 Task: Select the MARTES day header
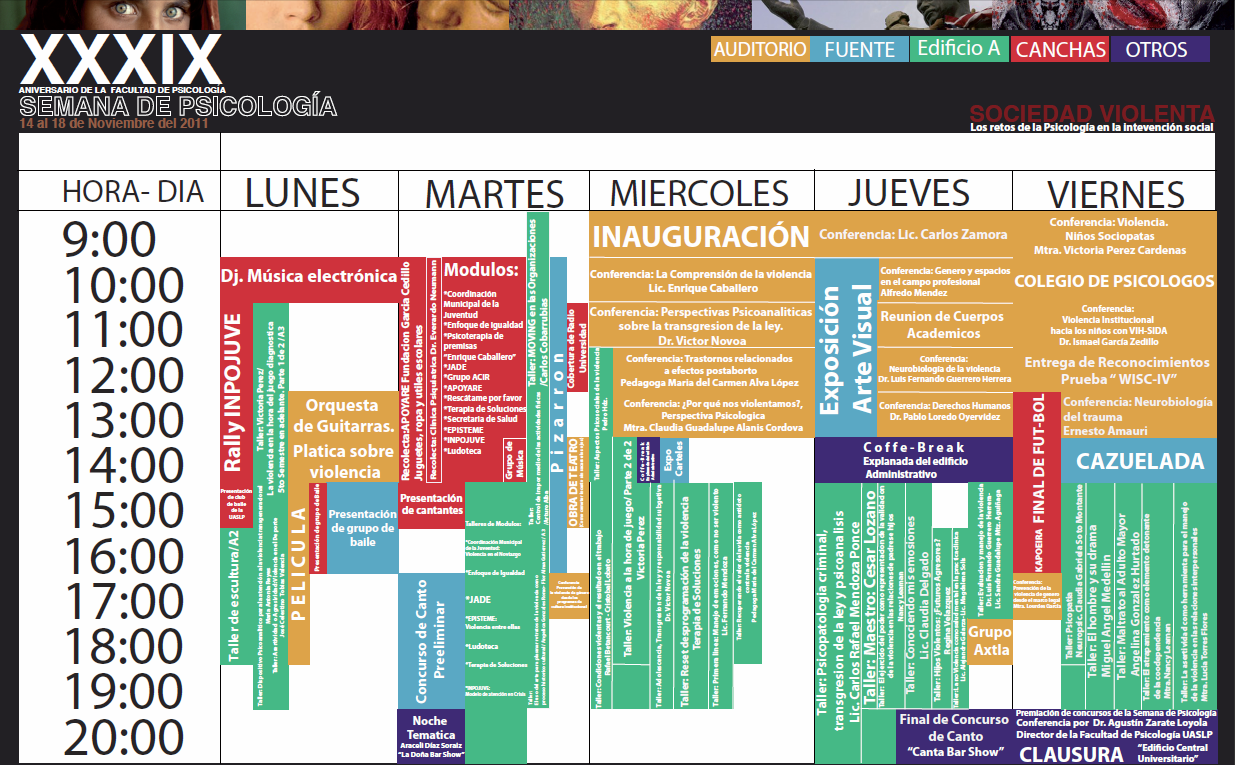pyautogui.click(x=495, y=193)
